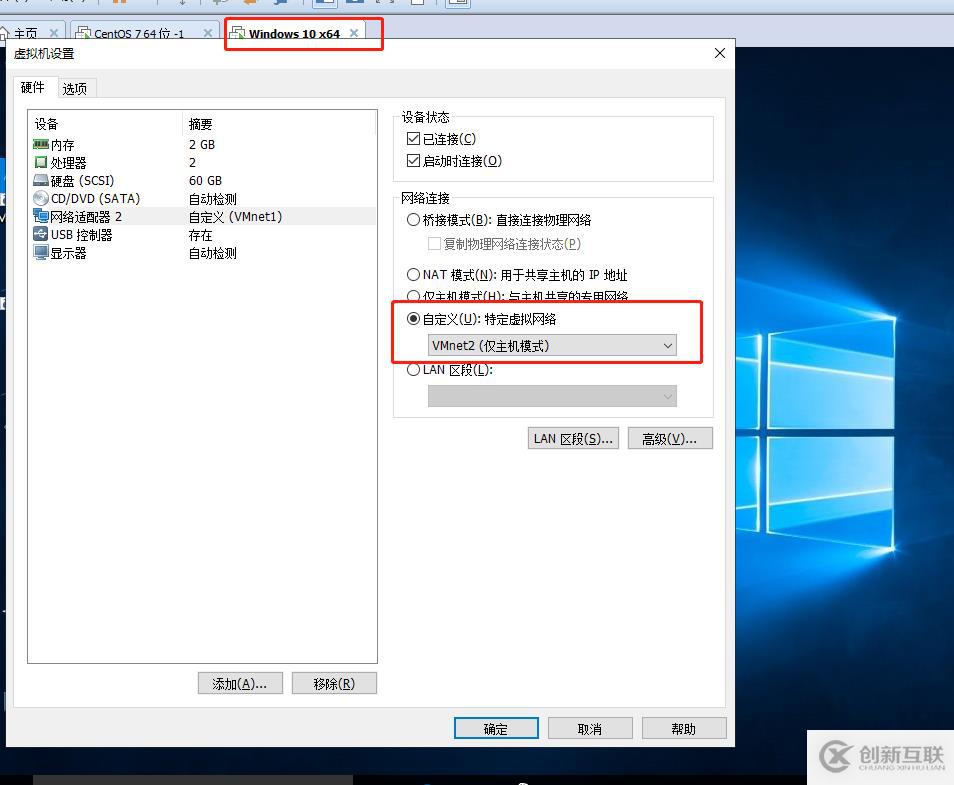Select the USB 控制器 device row
The image size is (954, 785).
point(203,235)
